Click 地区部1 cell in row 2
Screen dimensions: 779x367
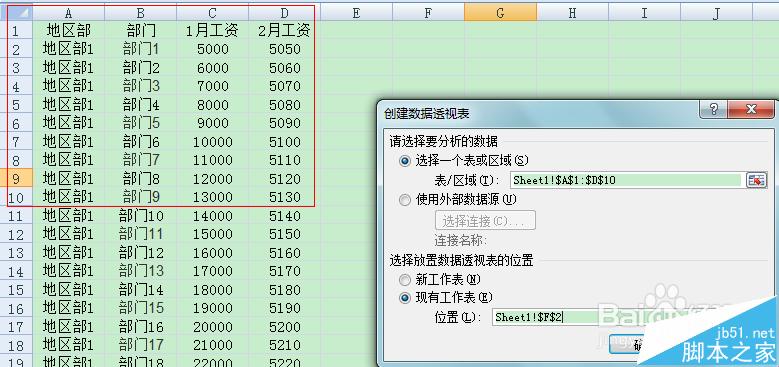pyautogui.click(x=69, y=49)
